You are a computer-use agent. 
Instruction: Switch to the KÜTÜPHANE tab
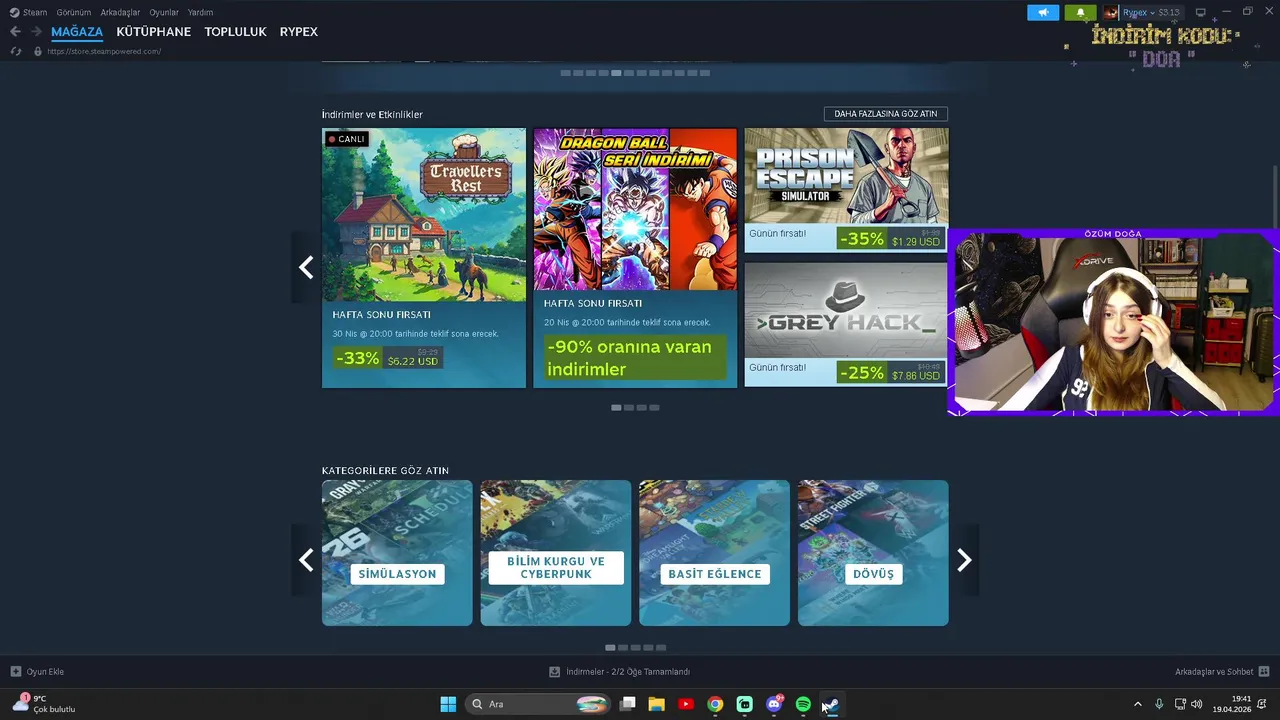pos(154,32)
